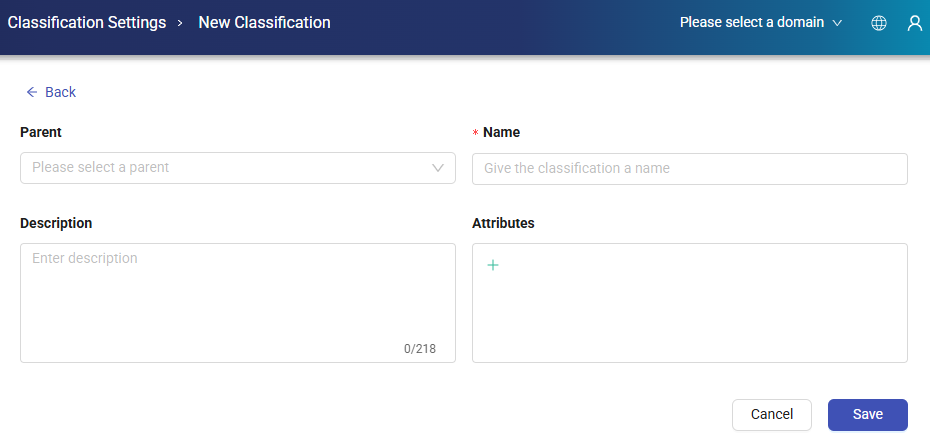Click the Description label heading

tap(56, 223)
